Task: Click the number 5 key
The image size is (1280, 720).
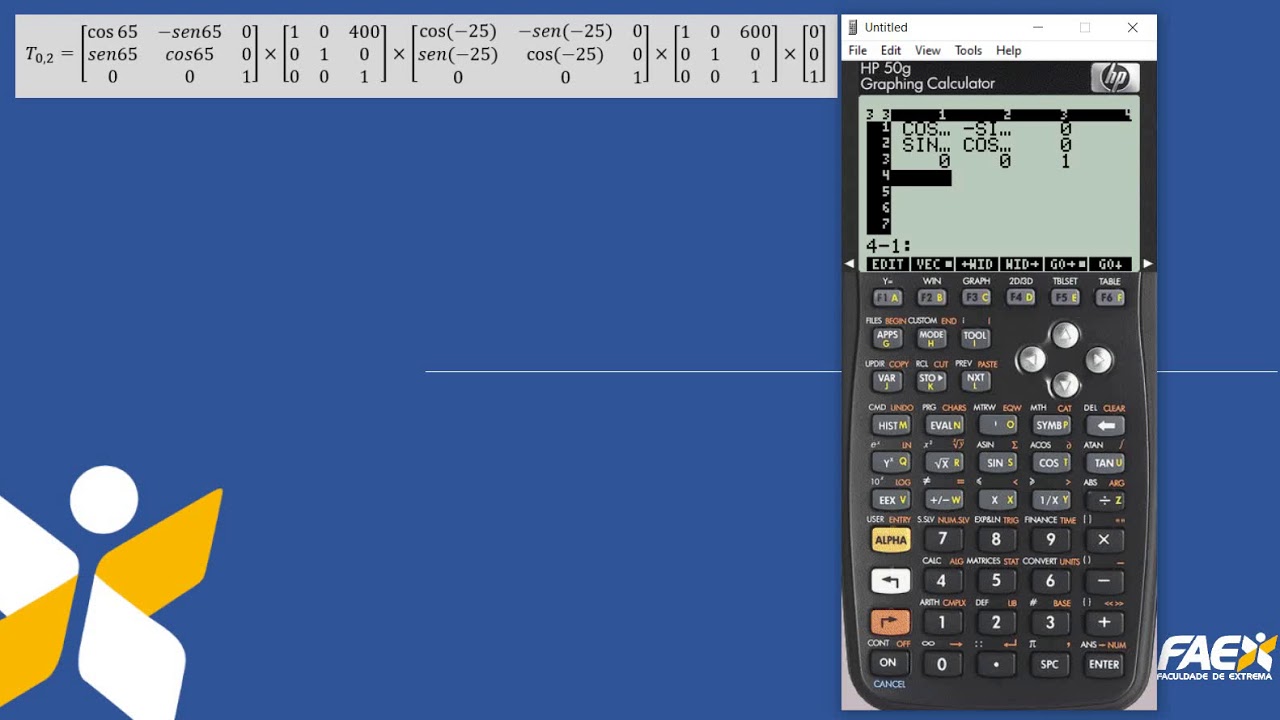Action: click(996, 581)
